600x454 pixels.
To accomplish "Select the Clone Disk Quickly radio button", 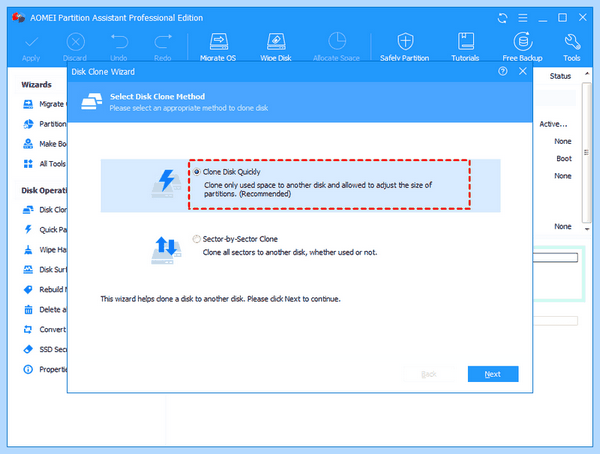I will coord(196,172).
